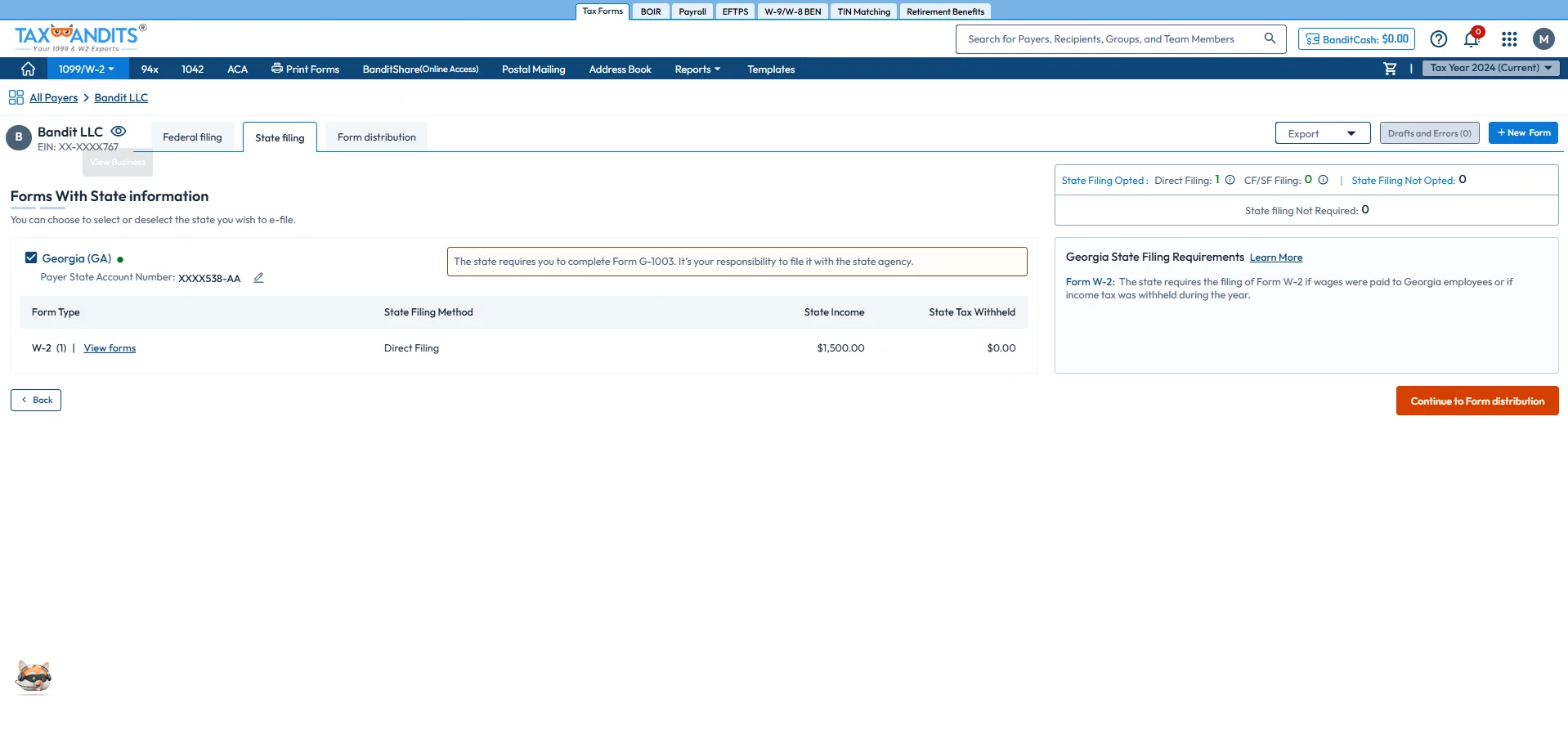The image size is (1568, 748).
Task: Open Georgia Learn More link
Action: [1275, 258]
